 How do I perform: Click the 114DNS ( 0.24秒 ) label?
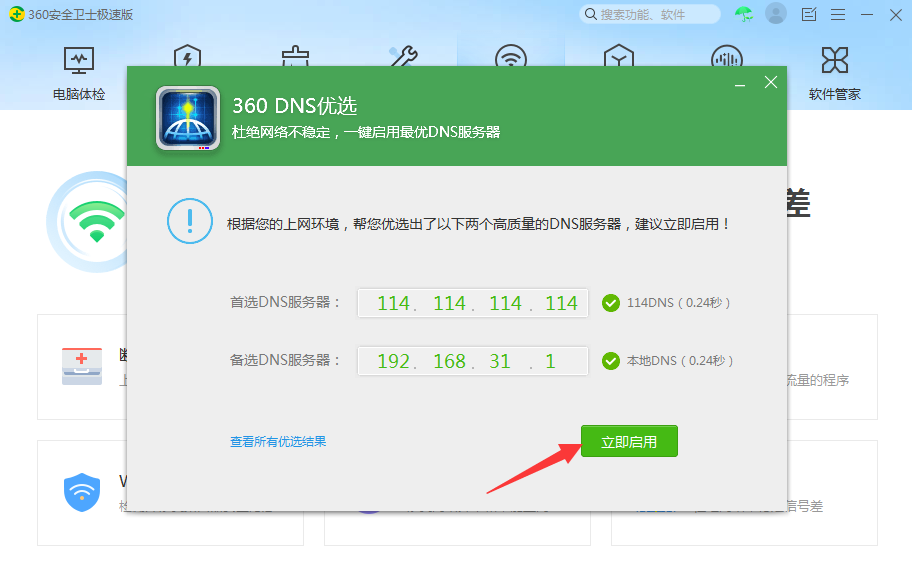click(x=678, y=303)
